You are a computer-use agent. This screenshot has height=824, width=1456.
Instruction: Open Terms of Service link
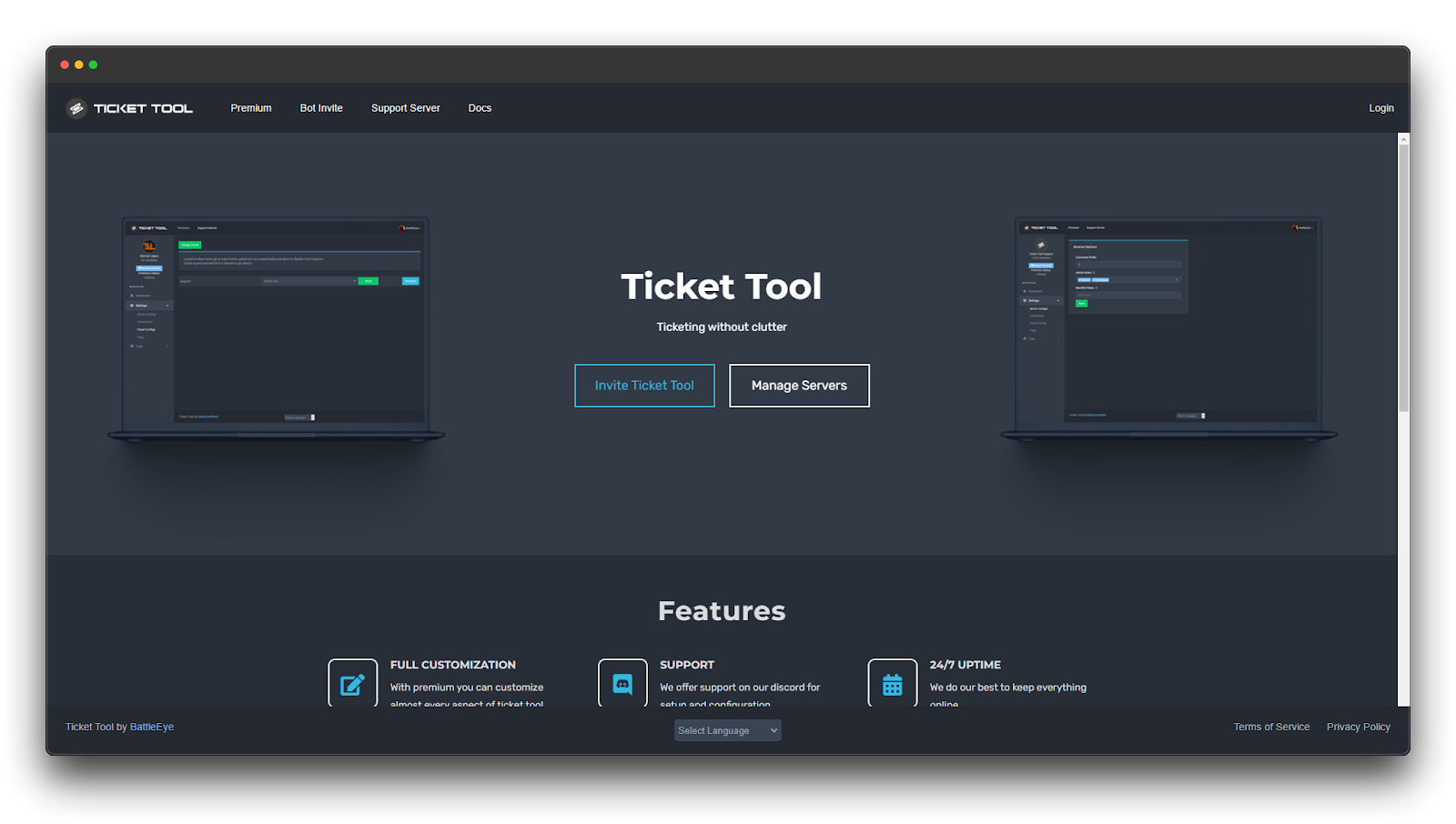click(x=1271, y=727)
